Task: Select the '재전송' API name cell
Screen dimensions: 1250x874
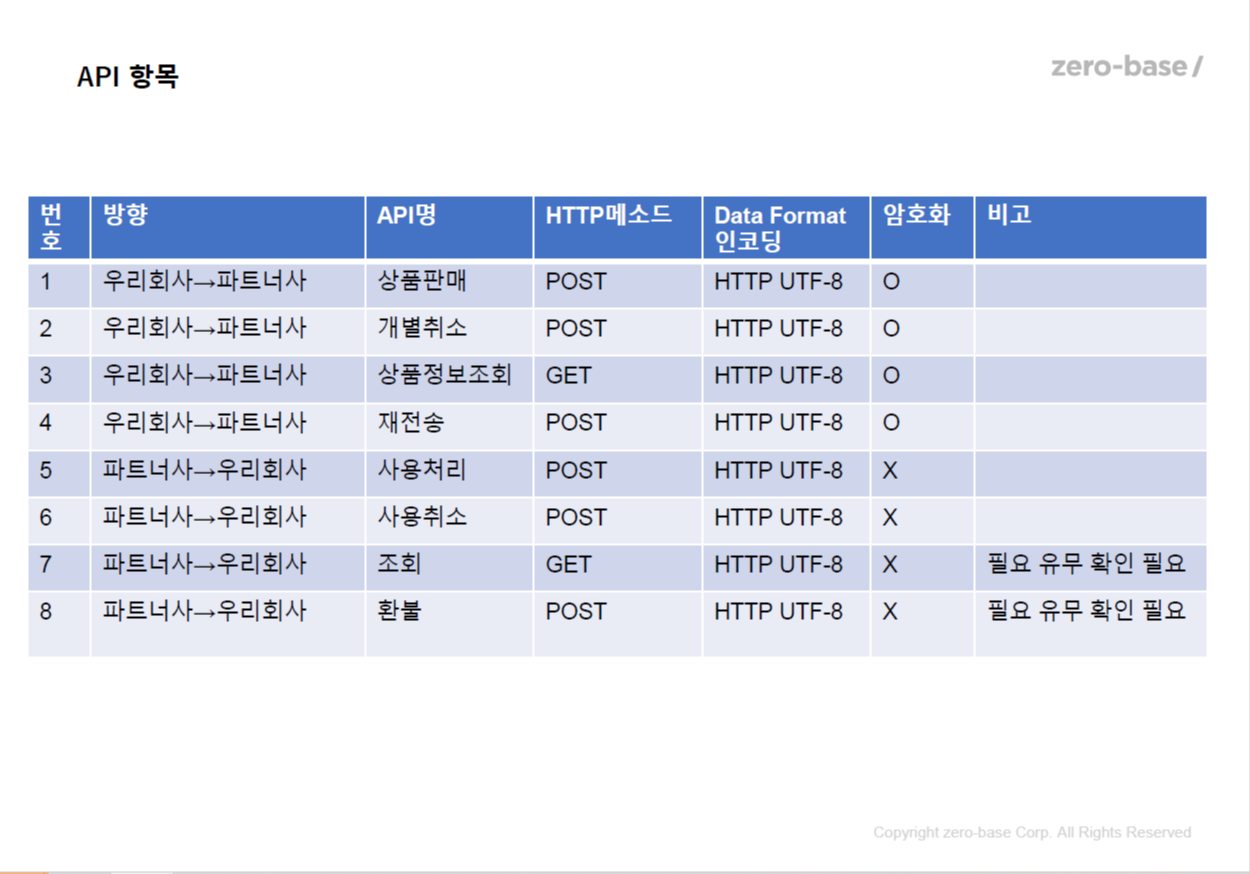Action: (x=449, y=425)
